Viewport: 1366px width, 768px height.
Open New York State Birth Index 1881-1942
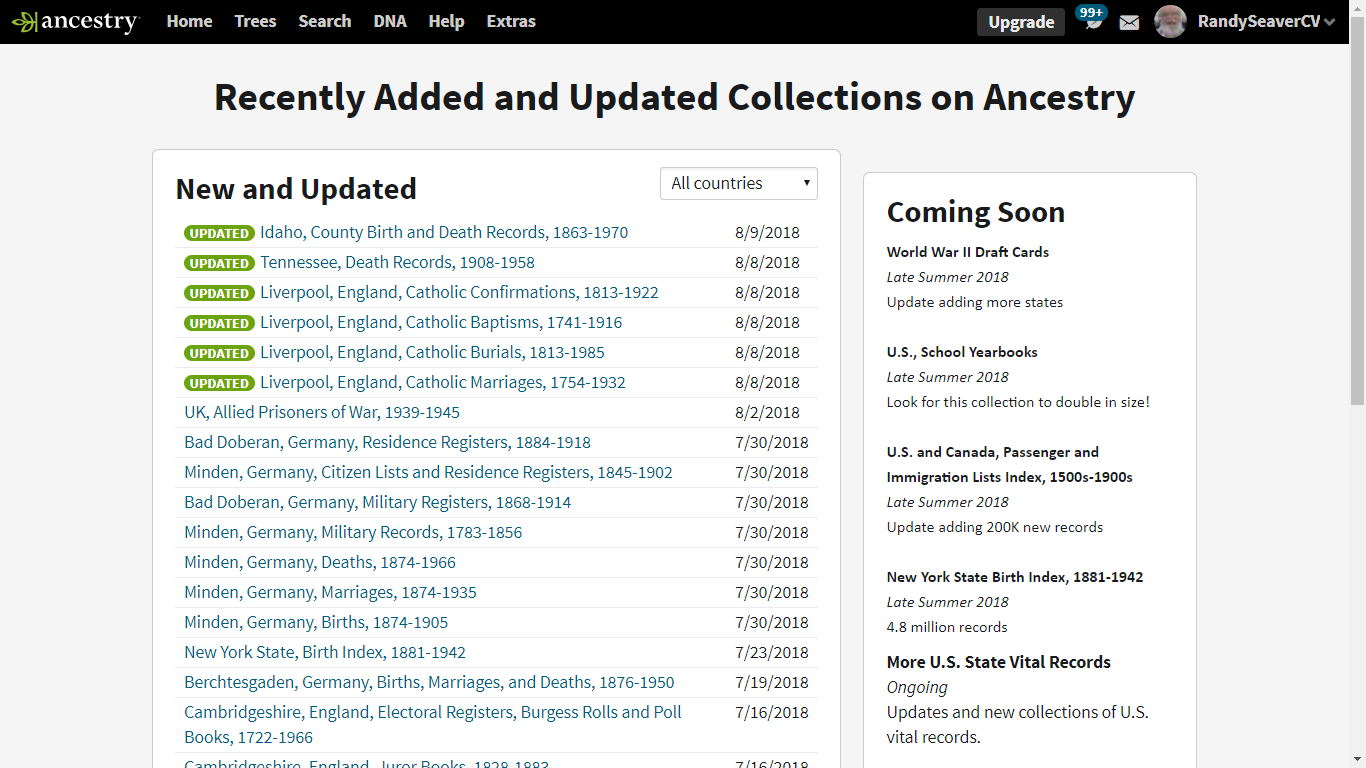(323, 652)
